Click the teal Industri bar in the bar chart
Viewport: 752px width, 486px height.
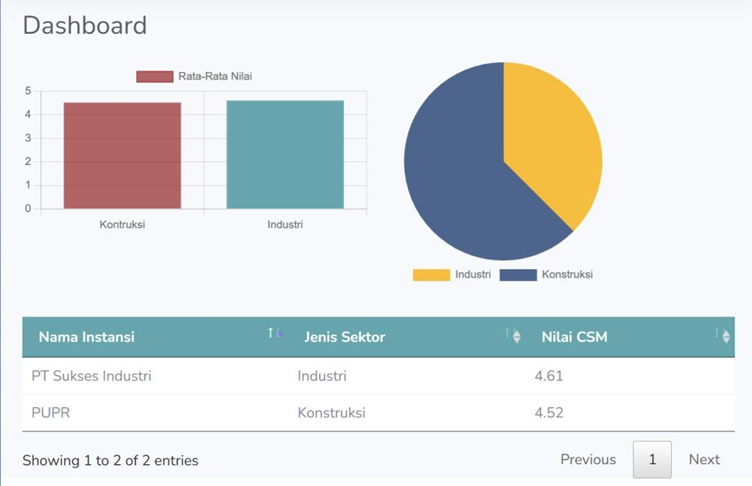[x=285, y=155]
